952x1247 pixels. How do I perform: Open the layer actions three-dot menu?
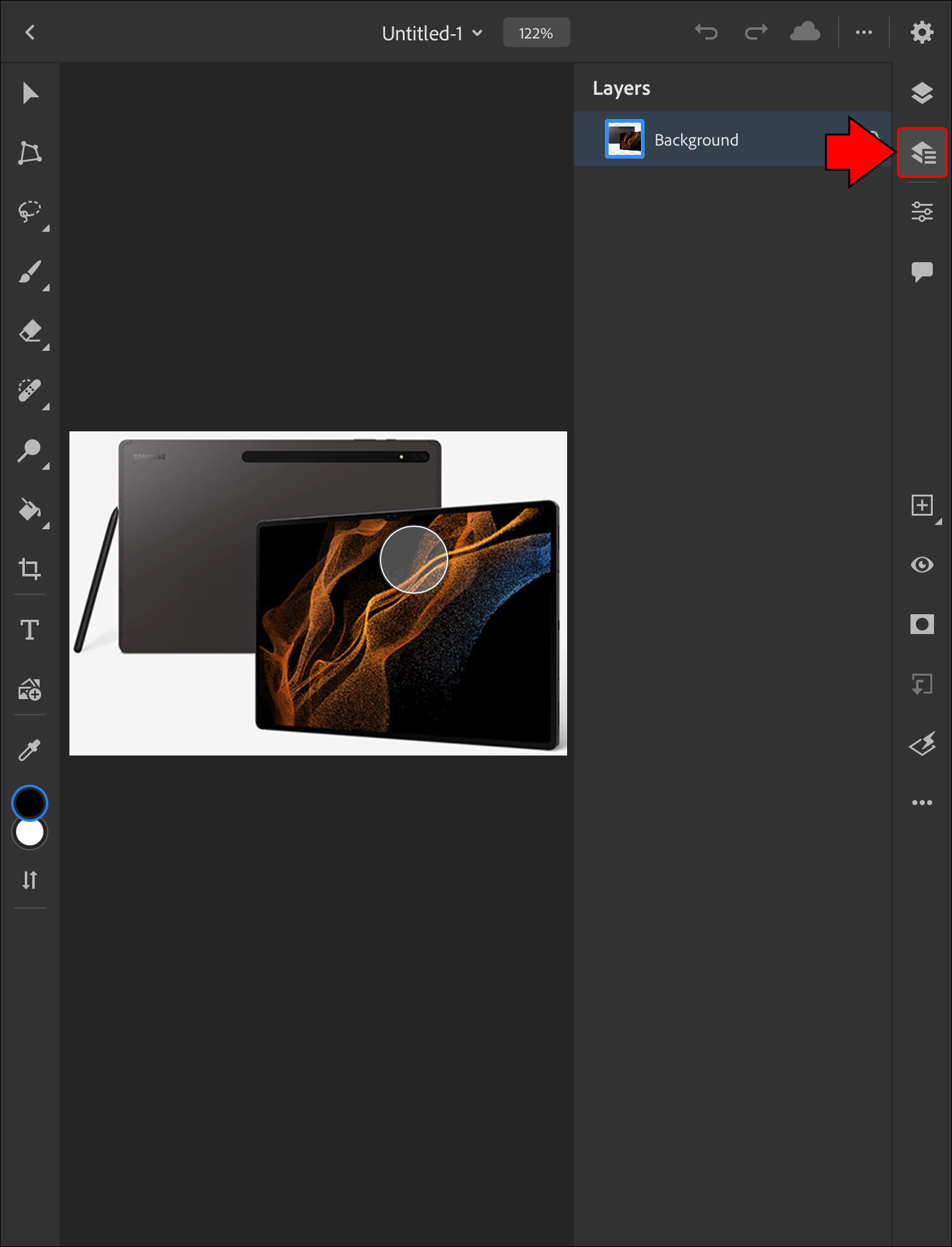922,803
